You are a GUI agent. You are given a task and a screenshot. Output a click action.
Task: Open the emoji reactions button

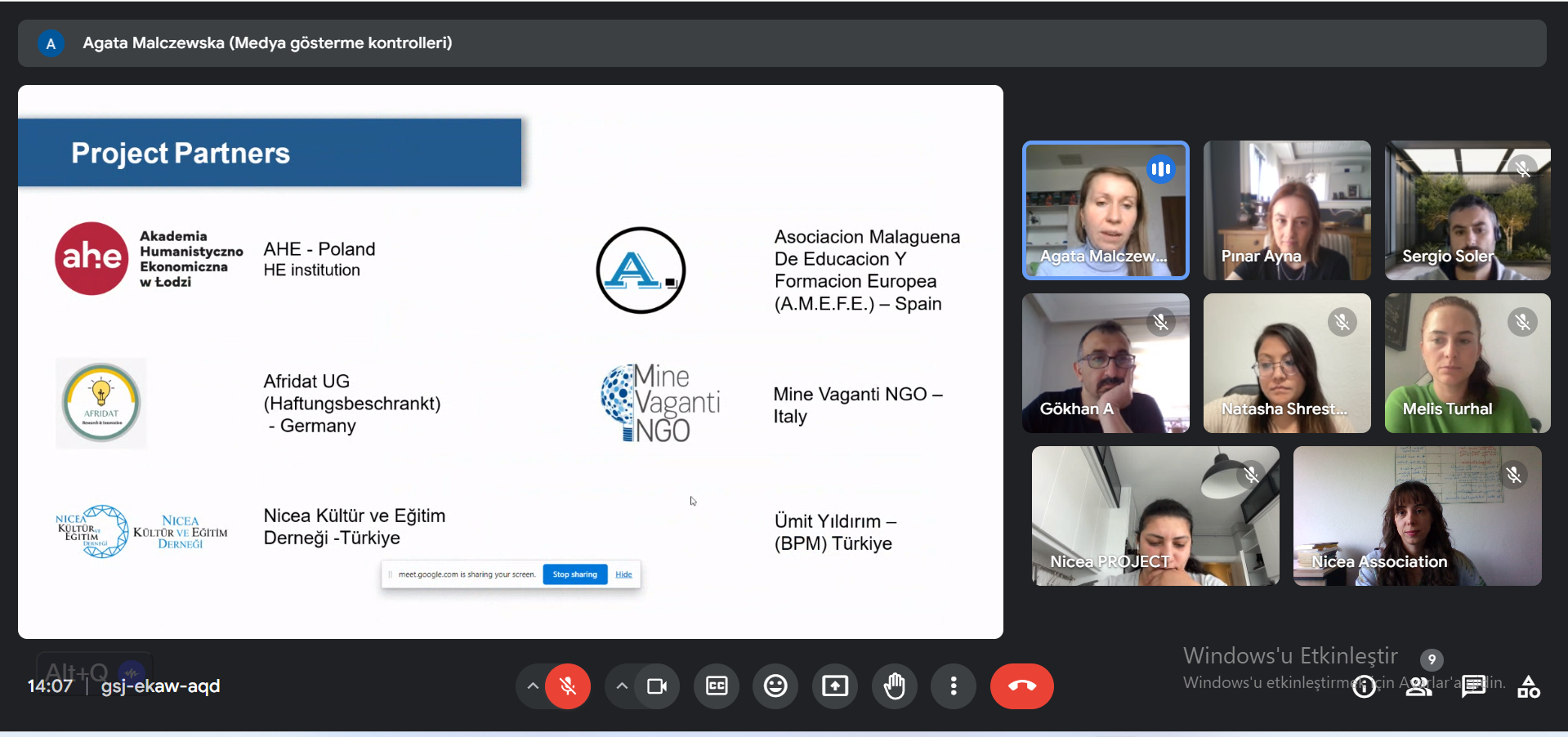point(775,686)
